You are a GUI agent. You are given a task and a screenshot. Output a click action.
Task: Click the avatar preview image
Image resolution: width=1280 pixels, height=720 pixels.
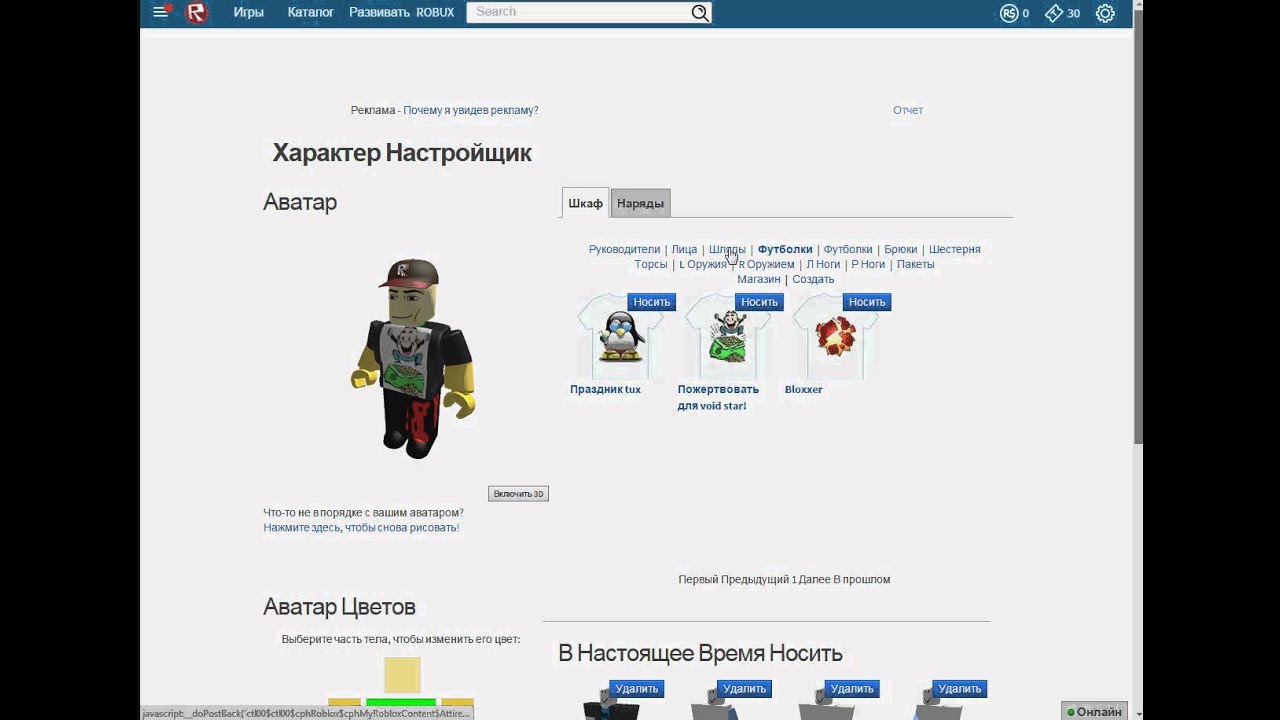(x=412, y=358)
